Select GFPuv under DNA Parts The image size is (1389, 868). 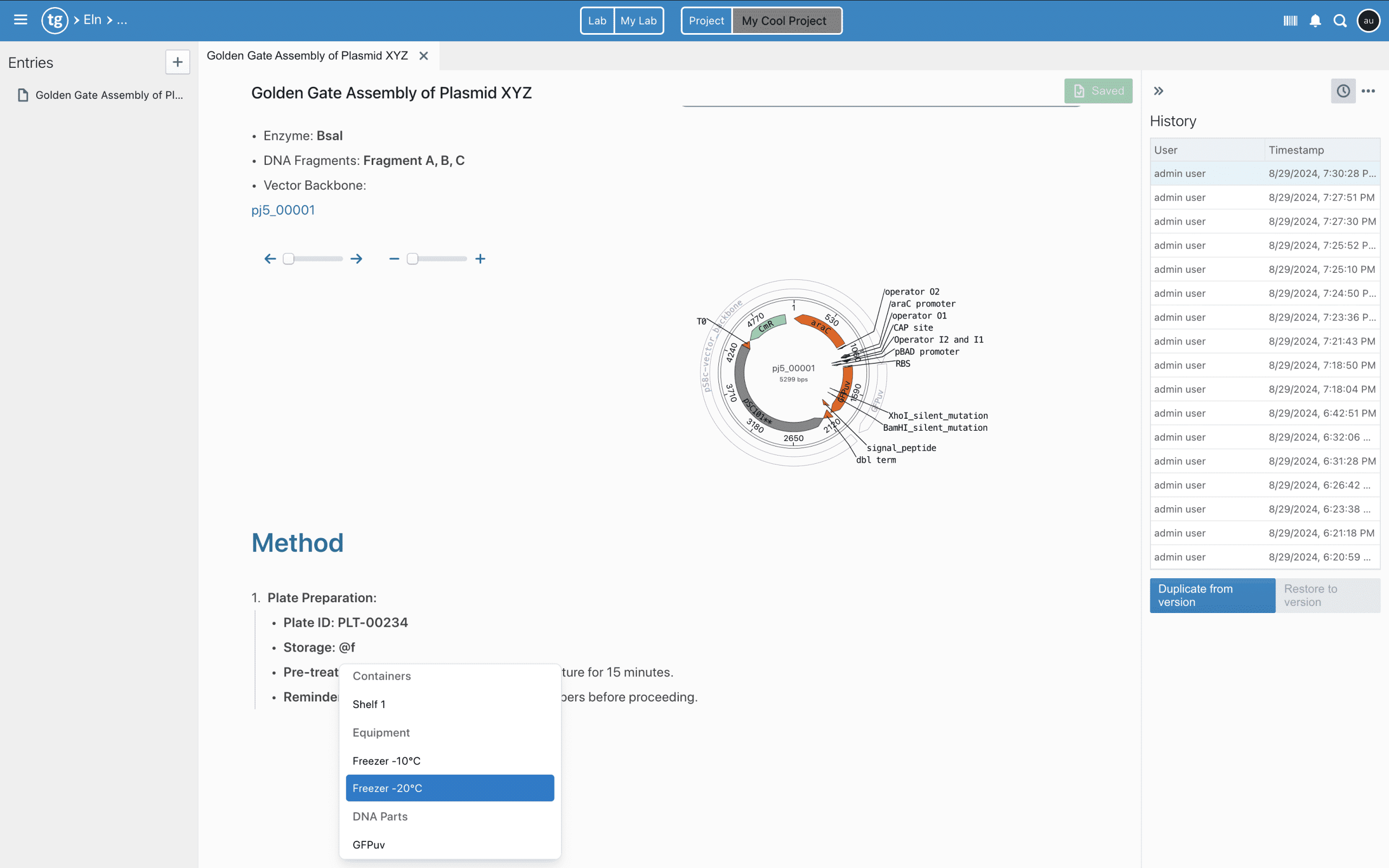[368, 844]
